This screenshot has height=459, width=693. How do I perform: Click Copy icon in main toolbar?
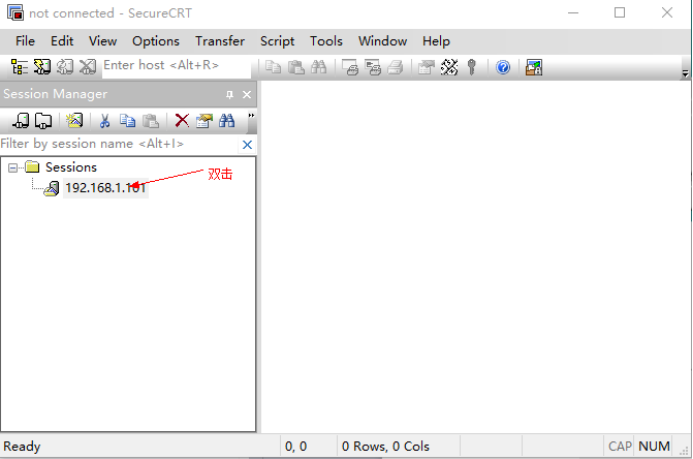coord(273,67)
